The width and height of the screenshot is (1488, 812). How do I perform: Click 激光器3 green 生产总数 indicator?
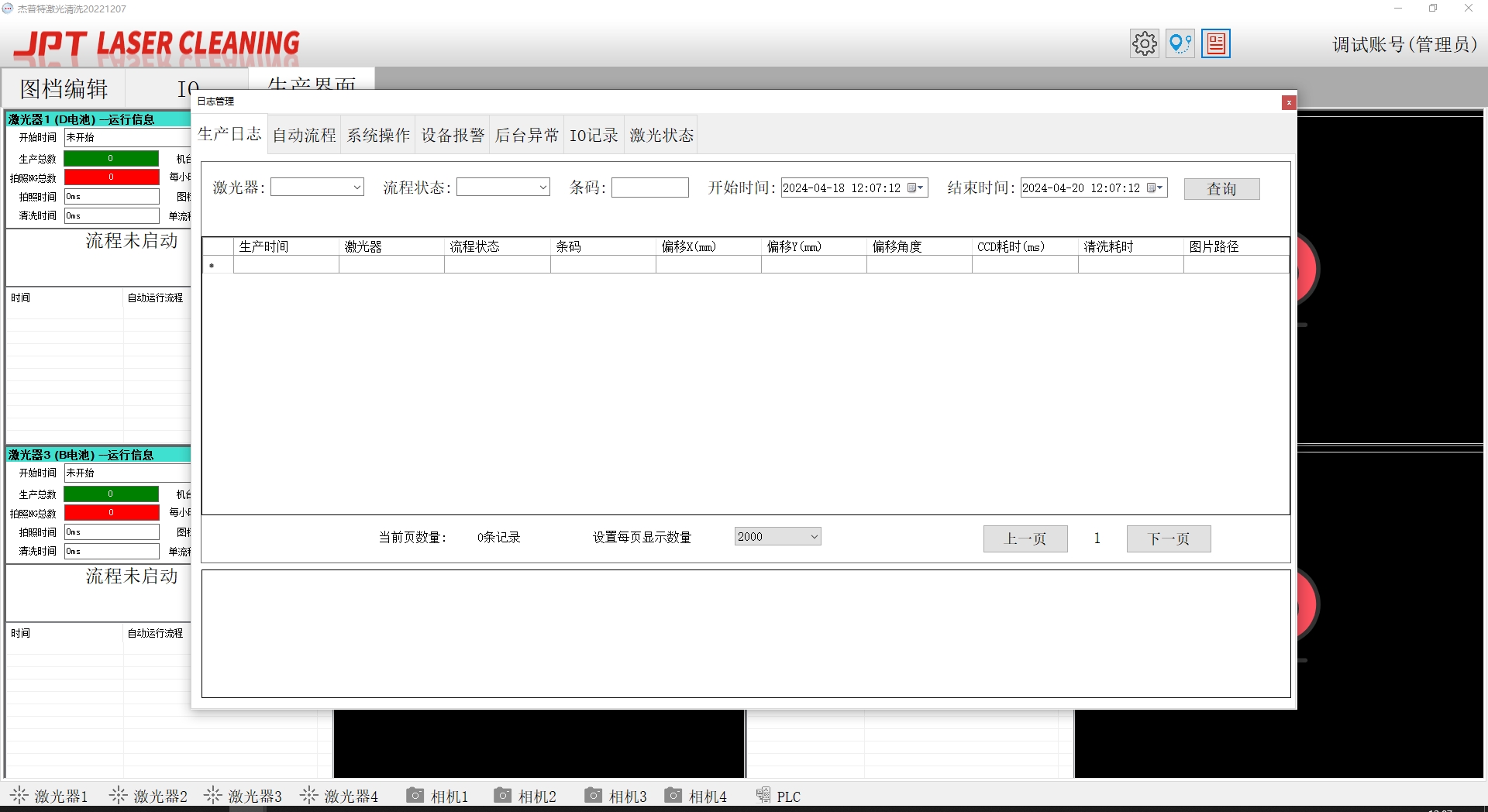[x=111, y=494]
